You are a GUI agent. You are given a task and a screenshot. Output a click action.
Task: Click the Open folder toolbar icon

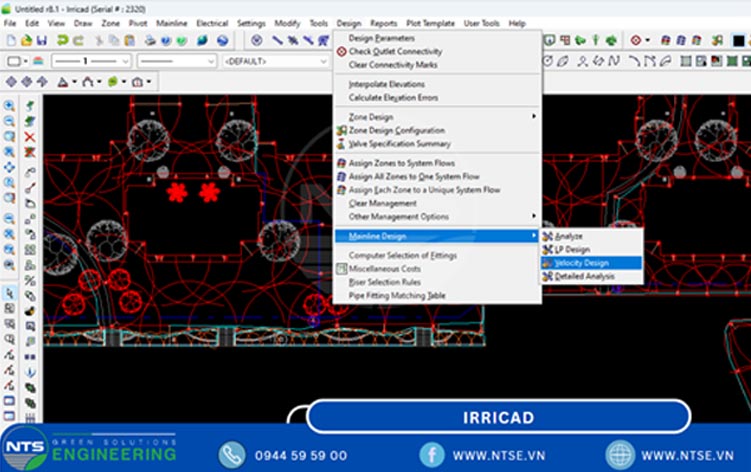point(28,40)
